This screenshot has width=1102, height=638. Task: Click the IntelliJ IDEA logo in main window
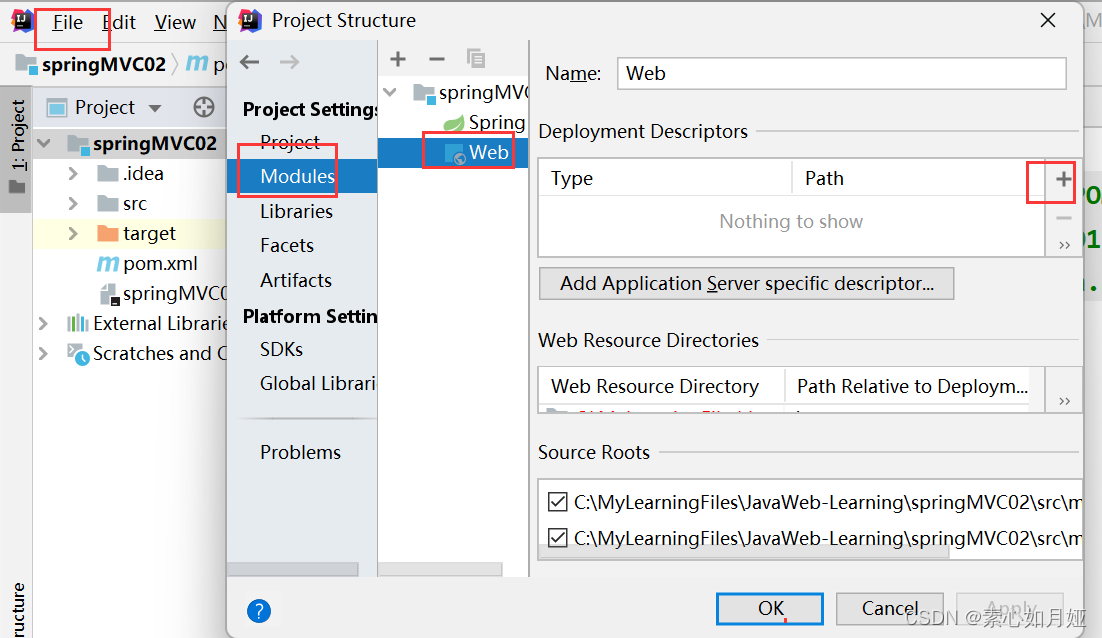point(22,21)
